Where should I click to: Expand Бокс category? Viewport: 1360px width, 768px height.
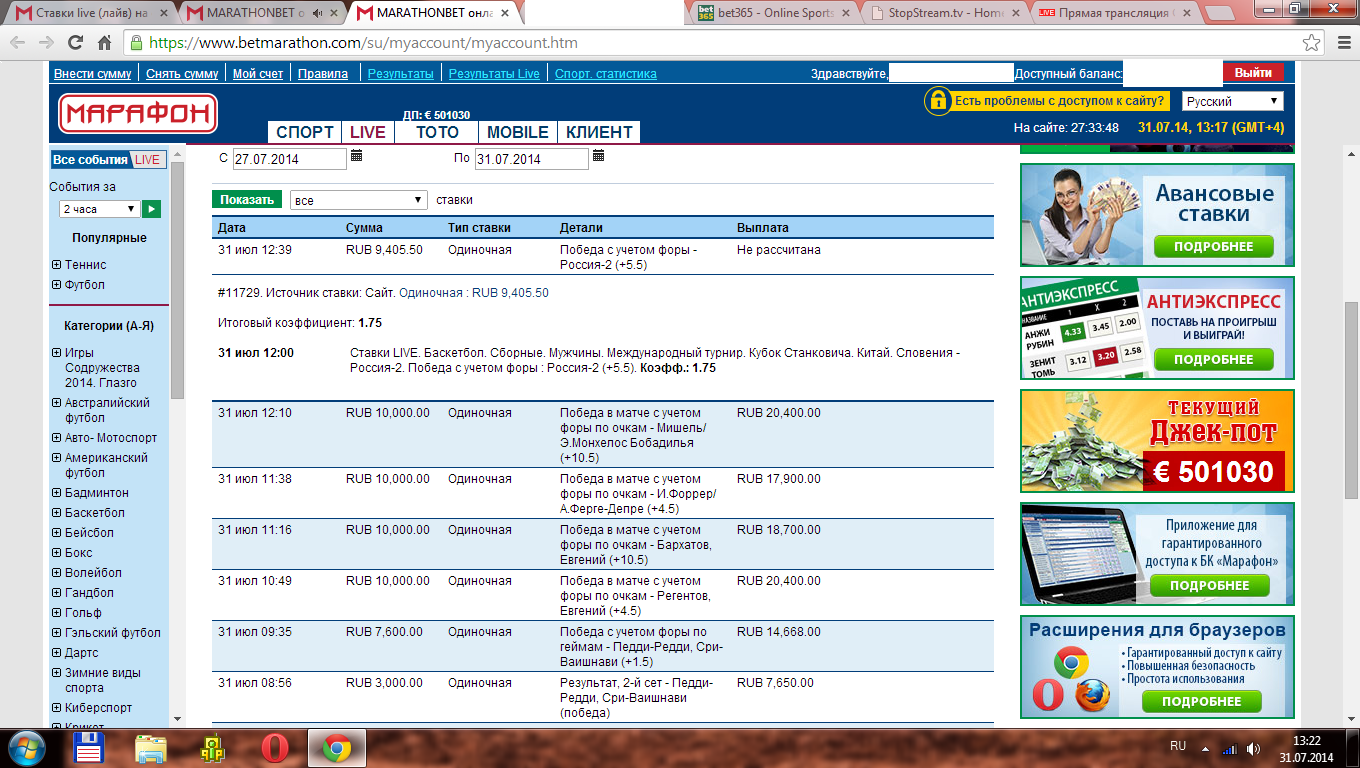56,553
